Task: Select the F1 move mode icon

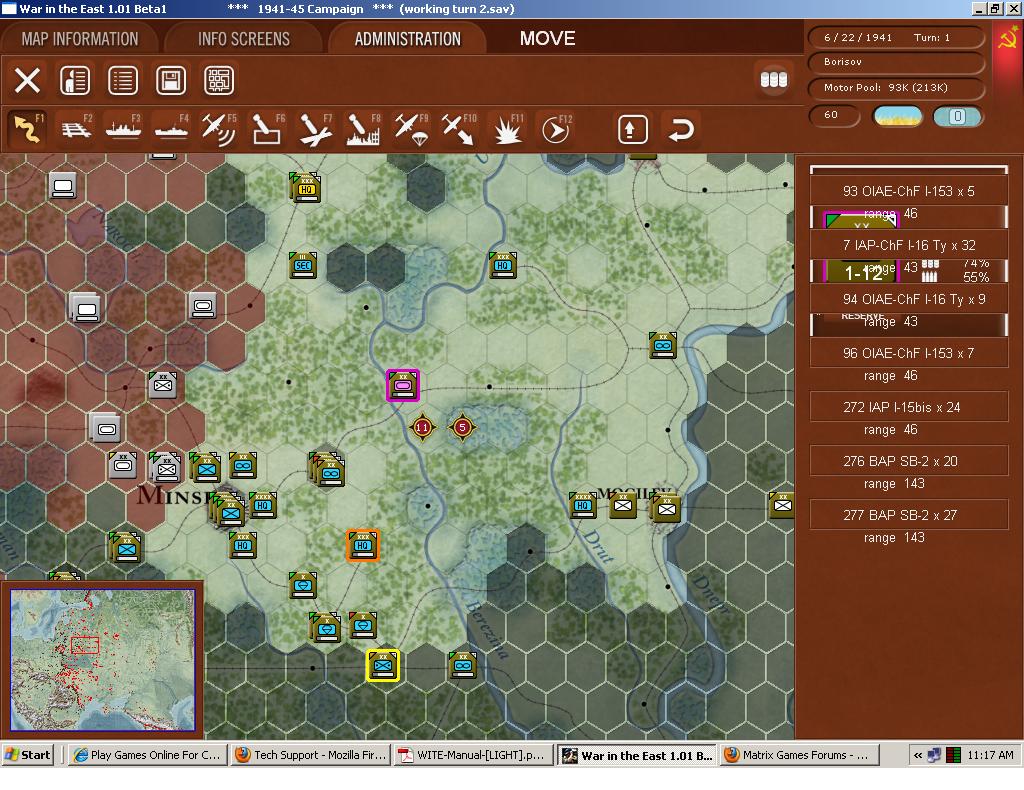Action: point(27,129)
